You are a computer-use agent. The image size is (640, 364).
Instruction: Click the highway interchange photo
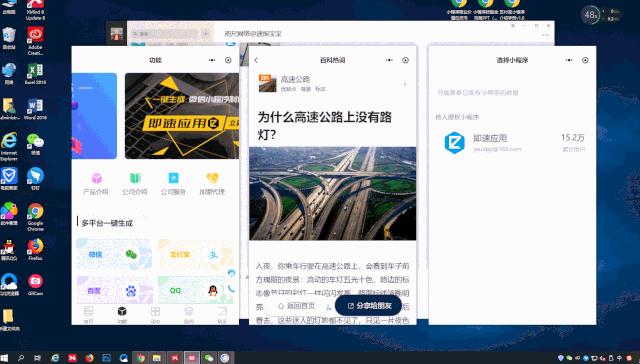[x=333, y=193]
